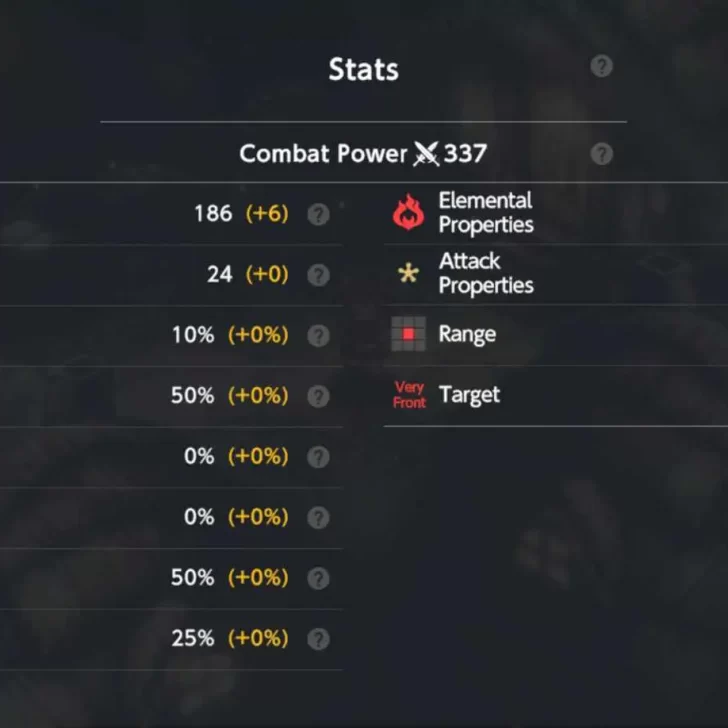This screenshot has width=728, height=728.
Task: Click the 337 combat power number
Action: [x=465, y=154]
